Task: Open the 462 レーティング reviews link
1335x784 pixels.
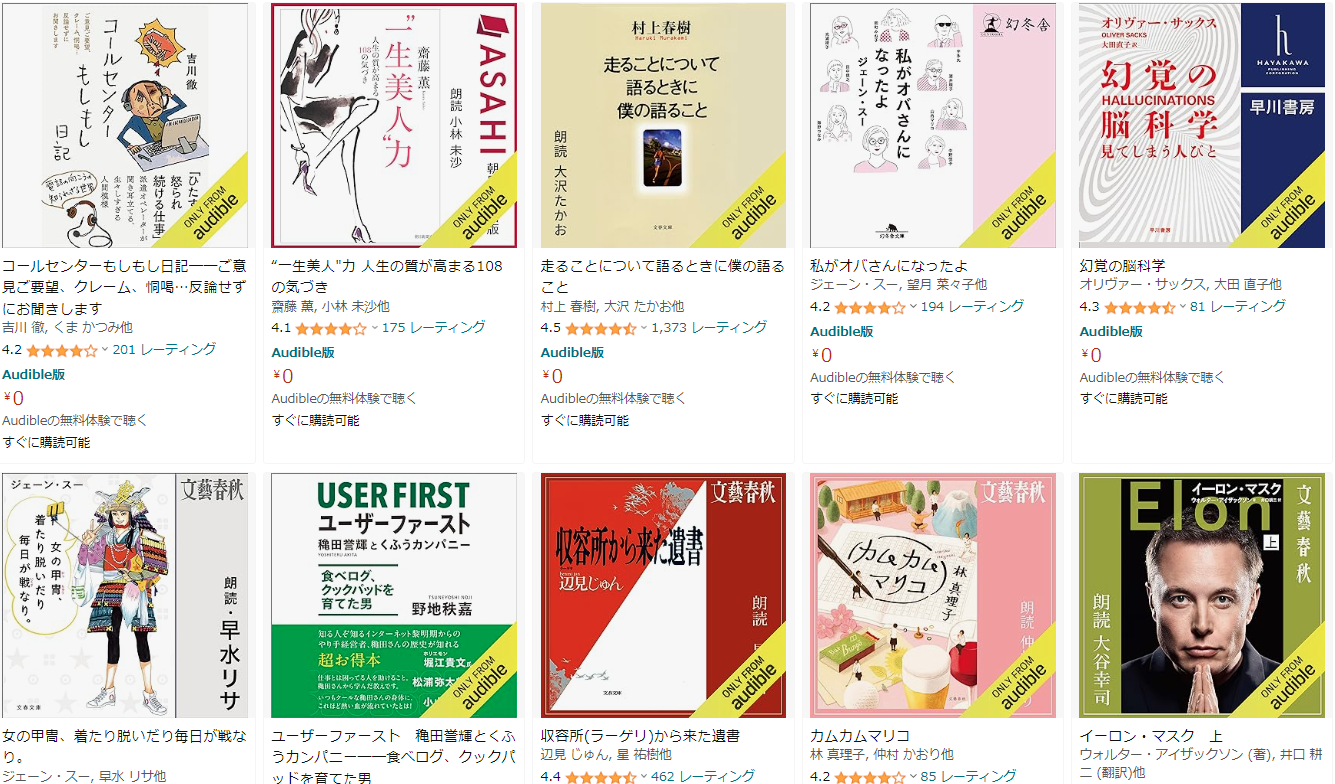Action: (x=703, y=776)
